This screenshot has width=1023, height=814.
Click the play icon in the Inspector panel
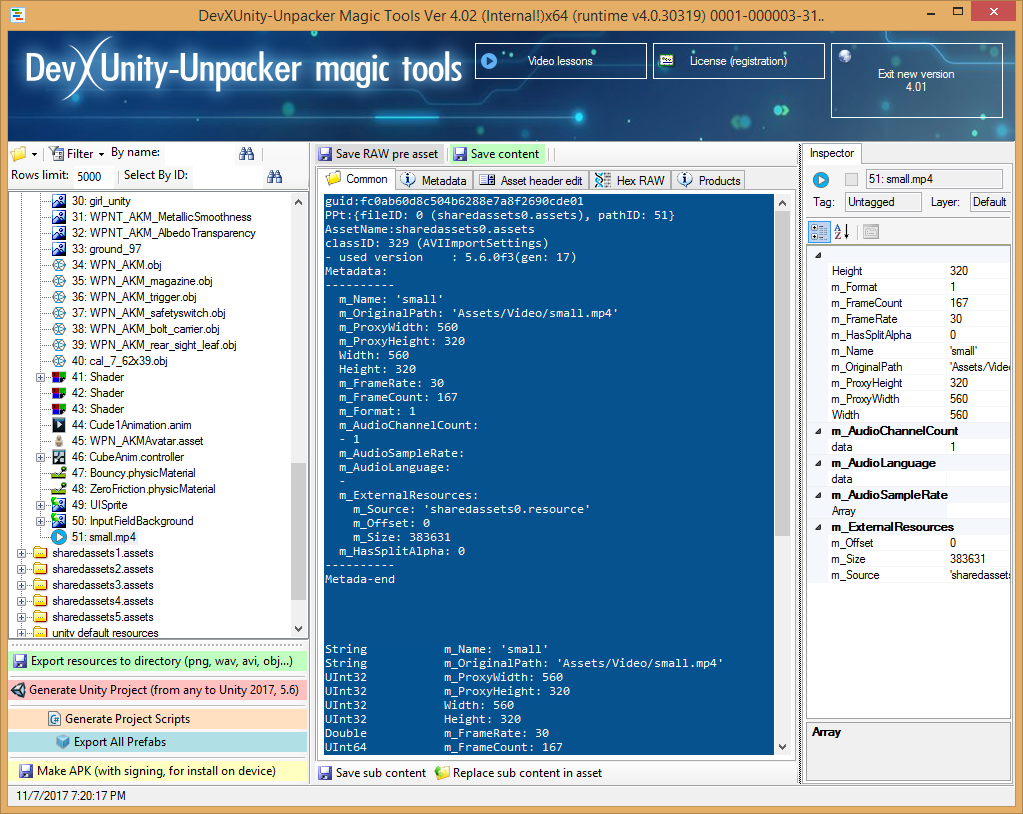click(821, 179)
